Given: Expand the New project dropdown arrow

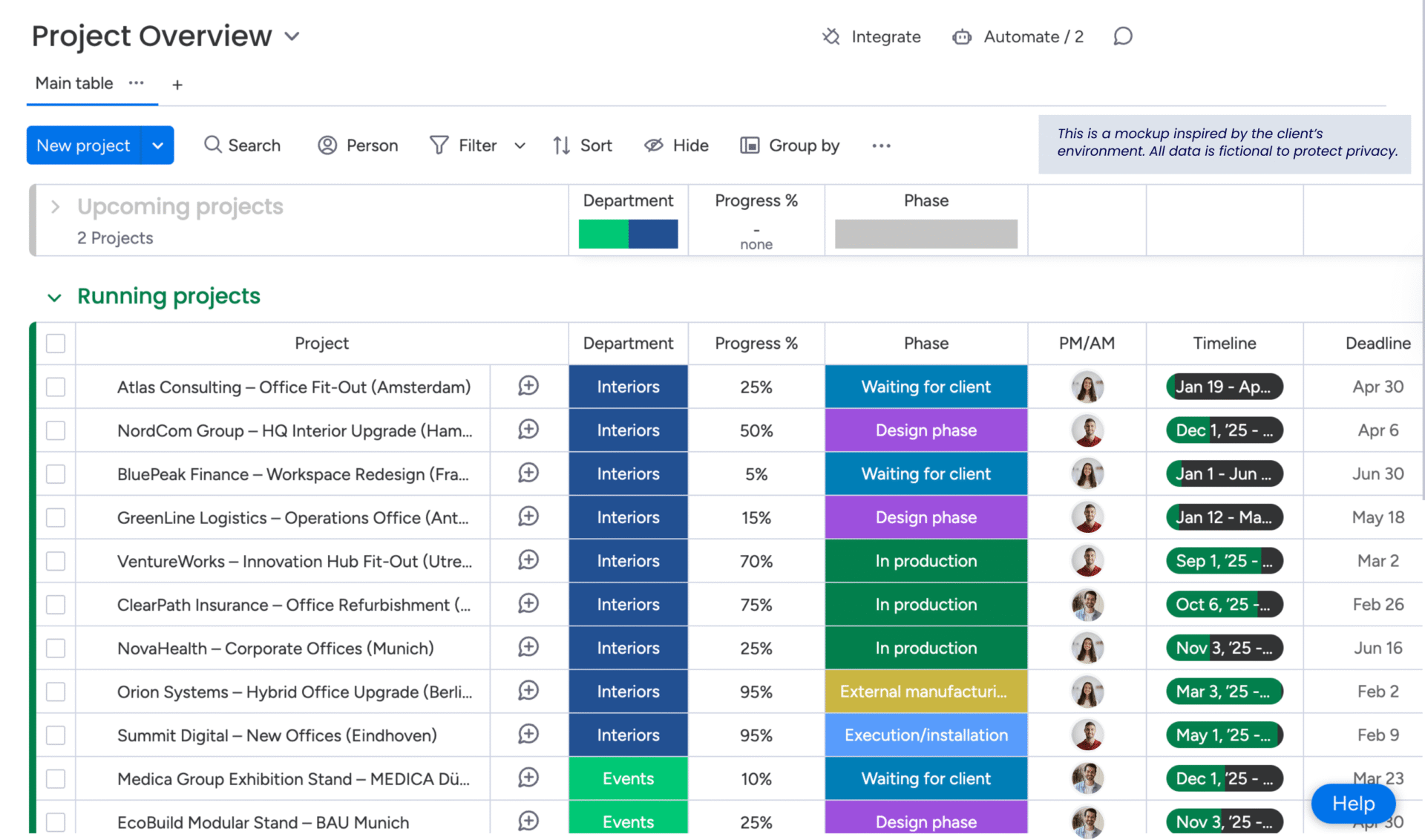Looking at the screenshot, I should [x=157, y=145].
